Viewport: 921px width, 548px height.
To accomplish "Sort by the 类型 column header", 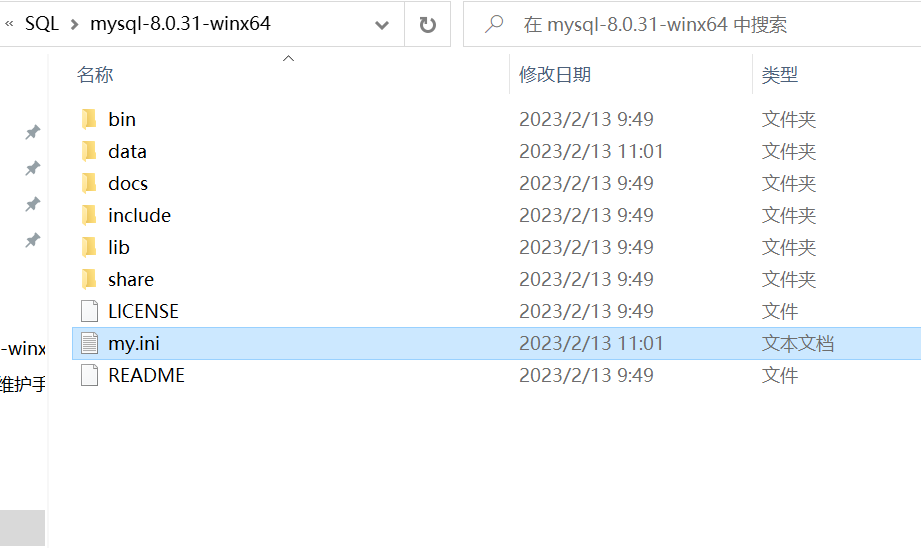I will (x=779, y=75).
